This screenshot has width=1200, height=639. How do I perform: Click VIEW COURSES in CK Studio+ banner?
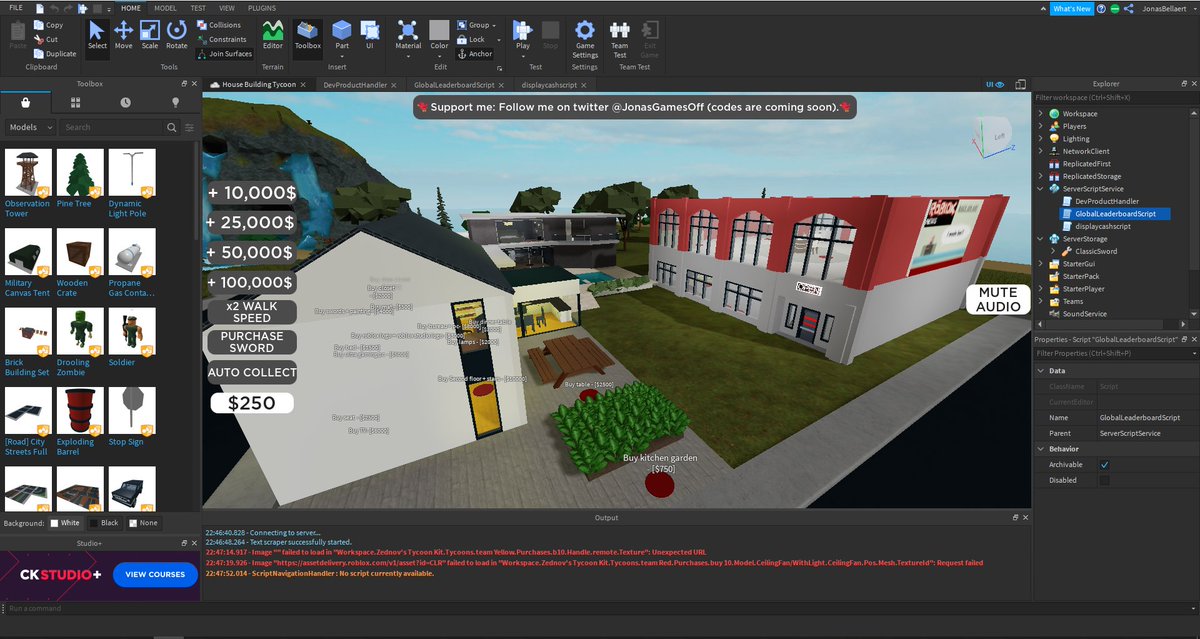(x=155, y=574)
